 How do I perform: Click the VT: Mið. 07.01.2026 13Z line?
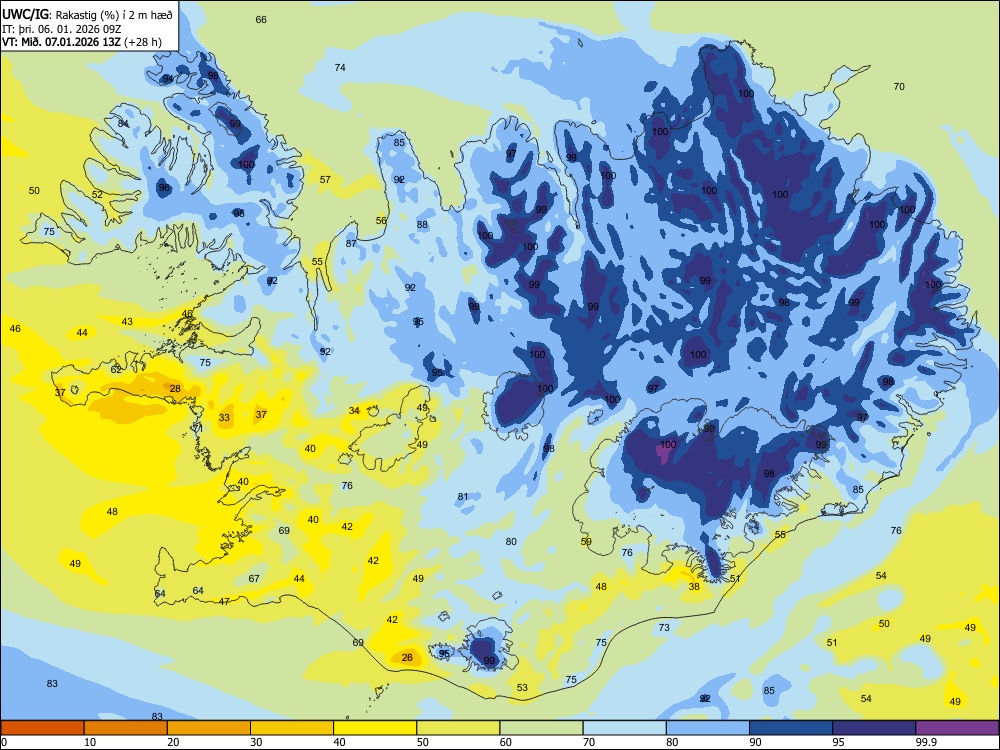[x=82, y=42]
